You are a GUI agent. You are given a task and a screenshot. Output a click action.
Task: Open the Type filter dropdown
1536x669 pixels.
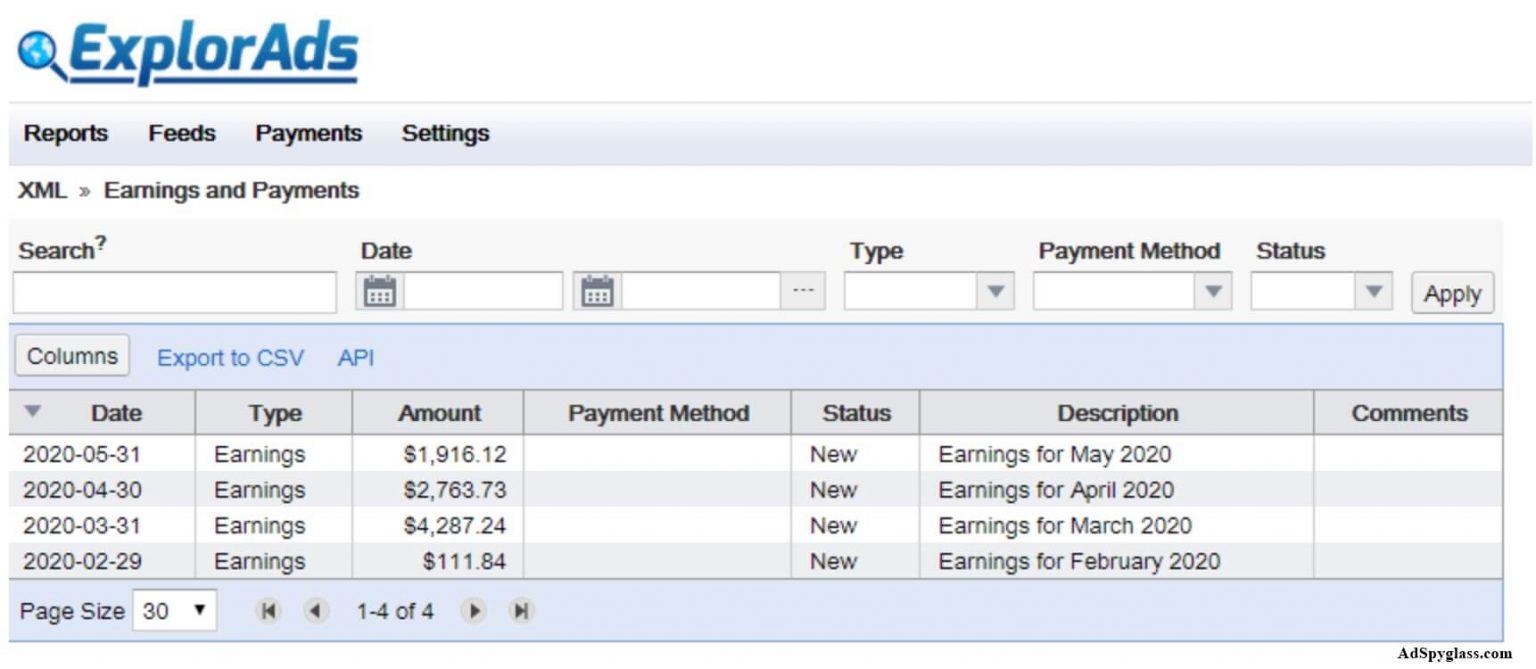tap(997, 292)
